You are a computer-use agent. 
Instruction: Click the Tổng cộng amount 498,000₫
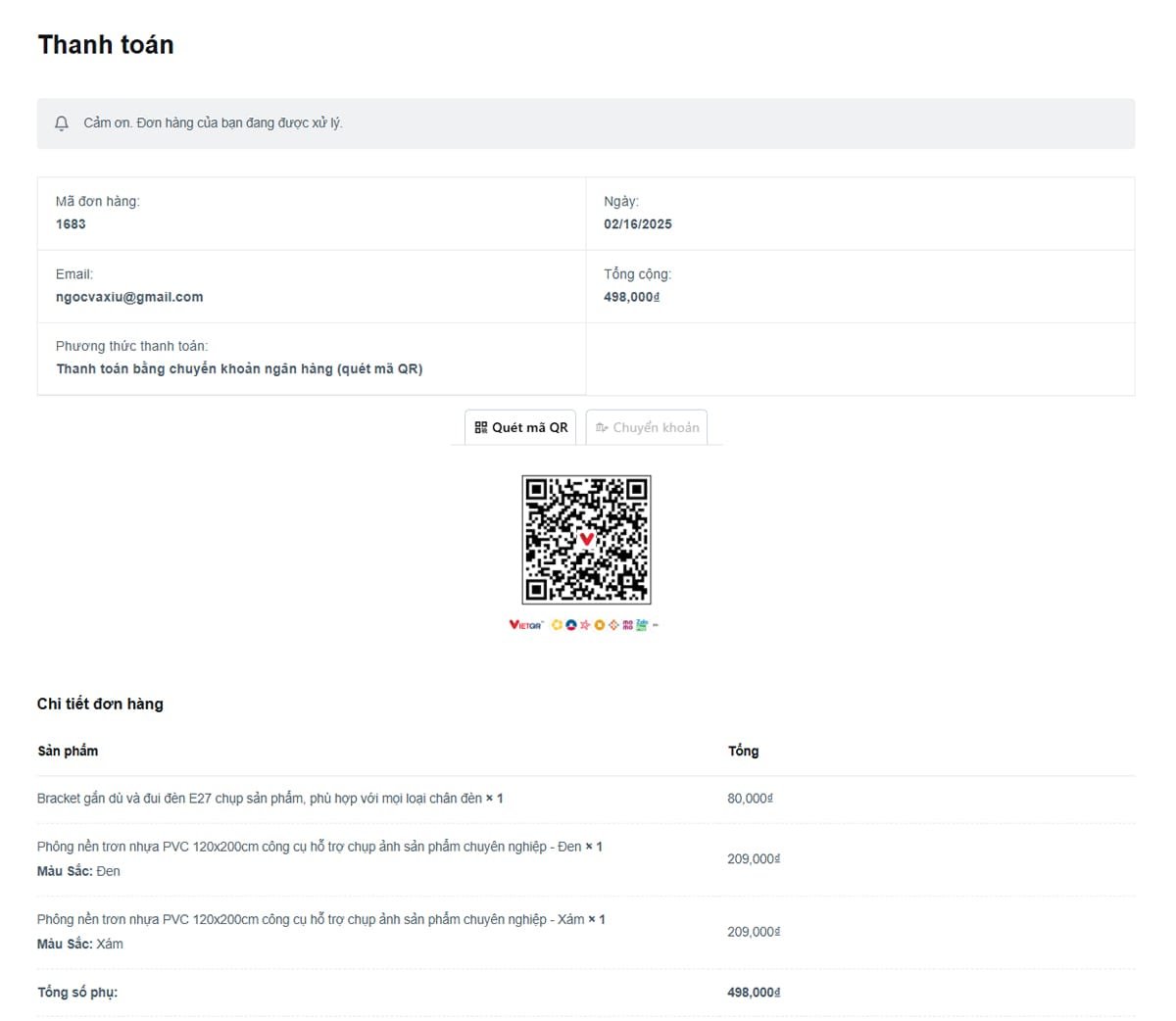pos(632,297)
